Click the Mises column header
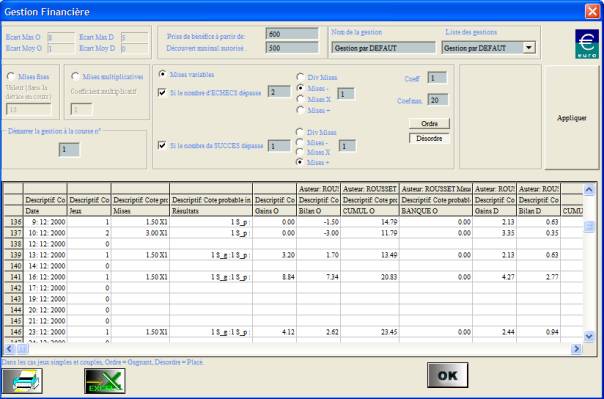This screenshot has height=399, width=604. (x=140, y=211)
